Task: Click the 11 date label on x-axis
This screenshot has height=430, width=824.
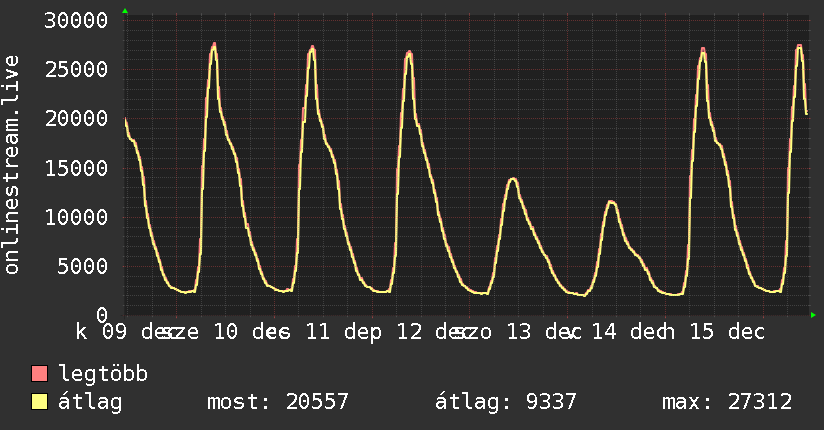Action: coord(318,332)
